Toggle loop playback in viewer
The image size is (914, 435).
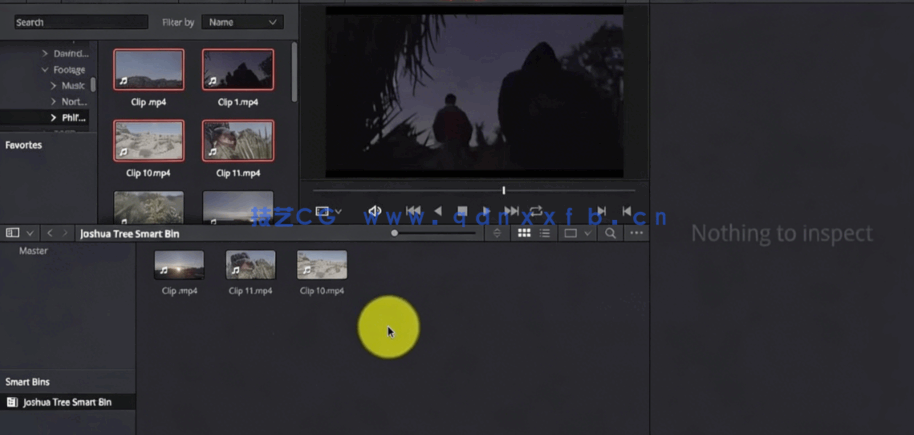(x=536, y=211)
